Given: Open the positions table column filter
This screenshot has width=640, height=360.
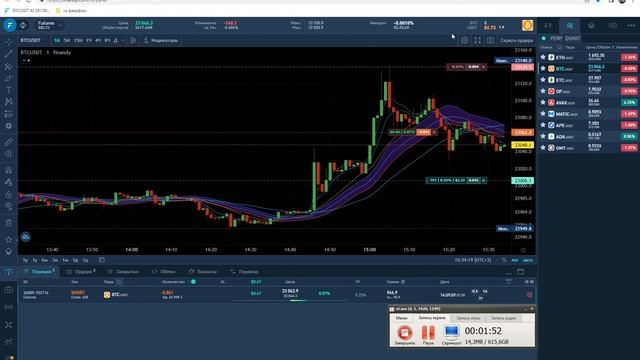Looking at the screenshot, I should pyautogui.click(x=509, y=281).
